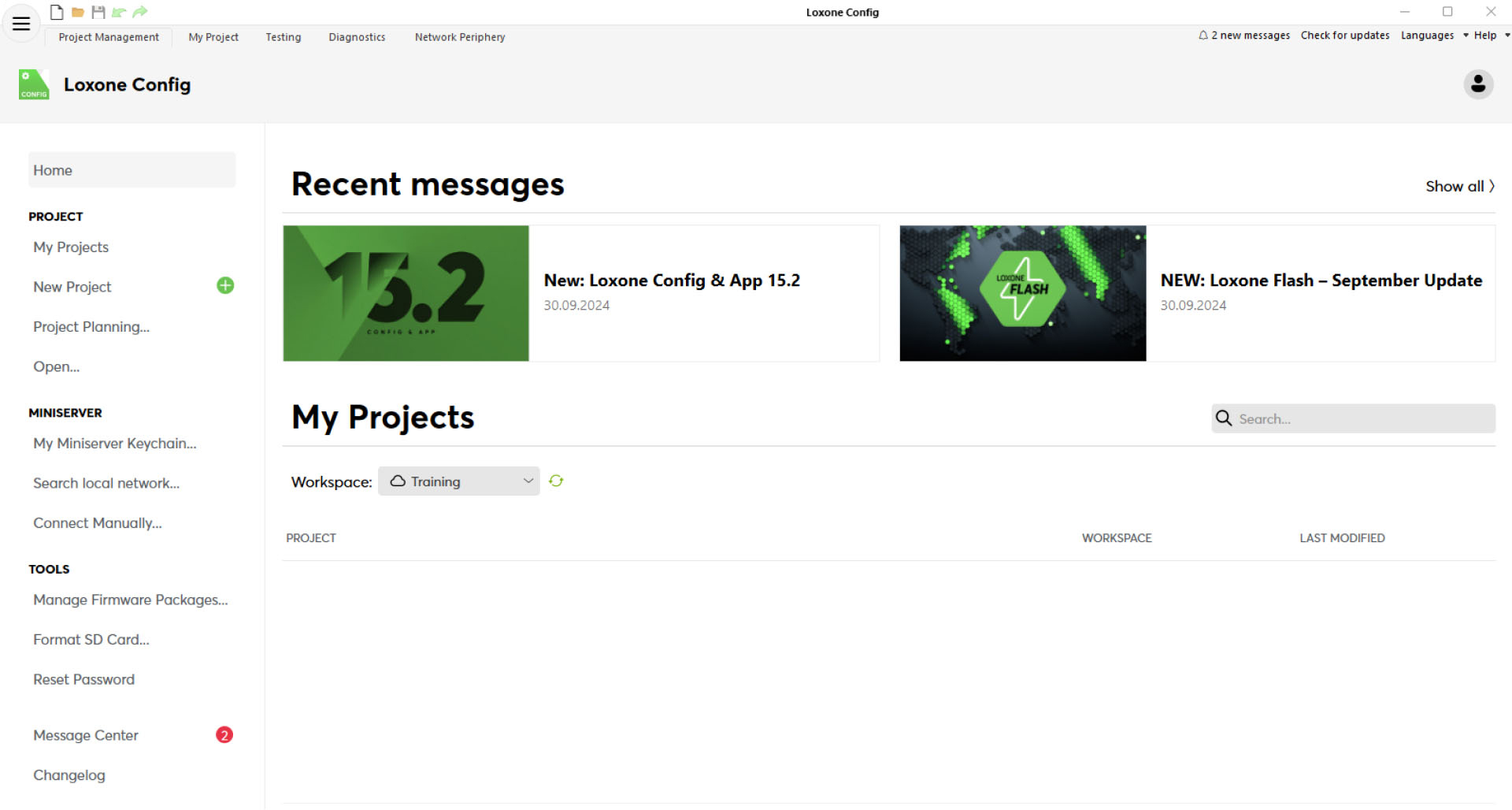Image resolution: width=1512 pixels, height=810 pixels.
Task: Open the Network Periphery tab
Action: [x=459, y=37]
